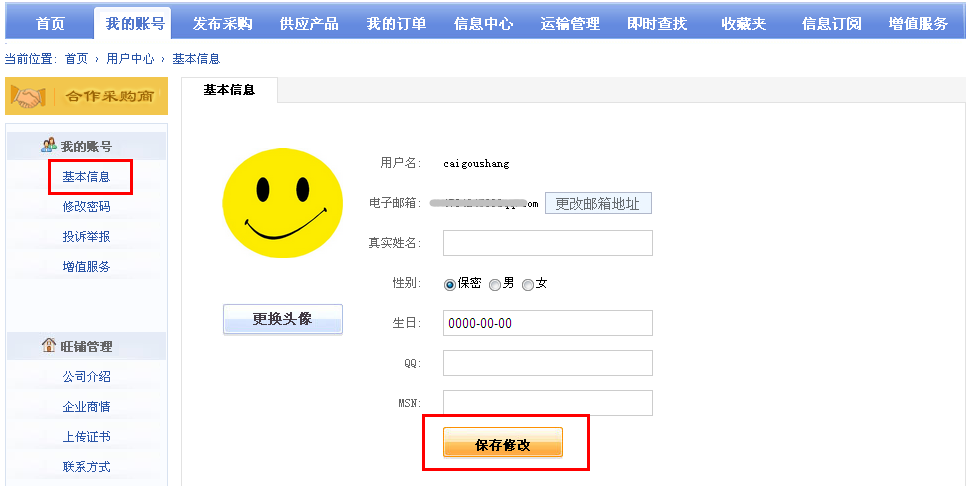Click the 生日 date field

coord(547,323)
